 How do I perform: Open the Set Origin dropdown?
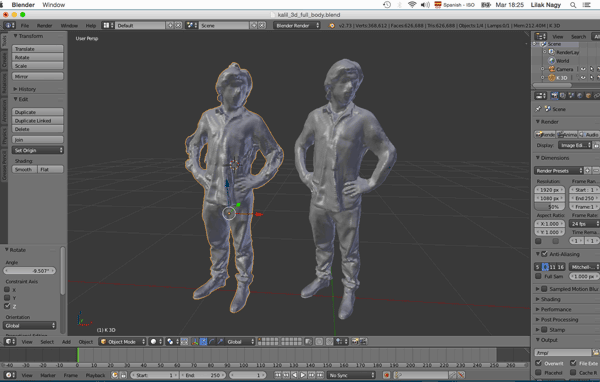tap(38, 150)
